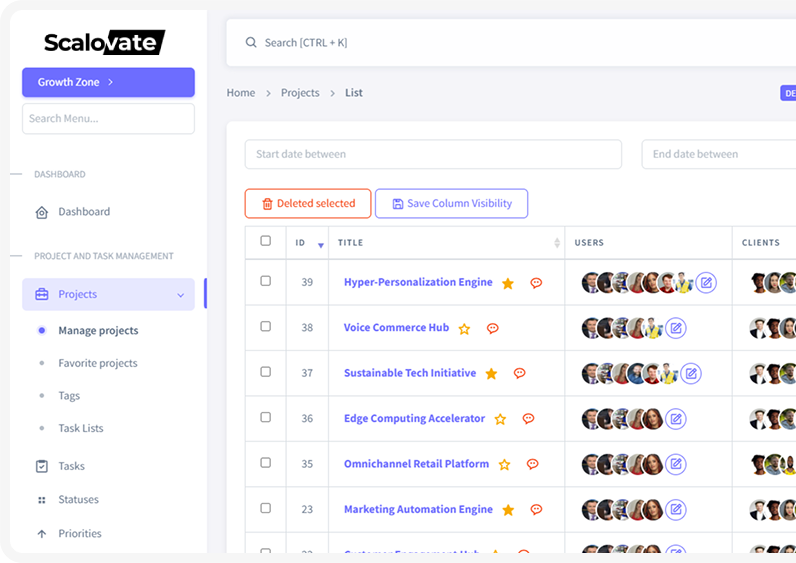Collapse the Projects sidebar menu chevron
This screenshot has height=563, width=796.
point(180,295)
